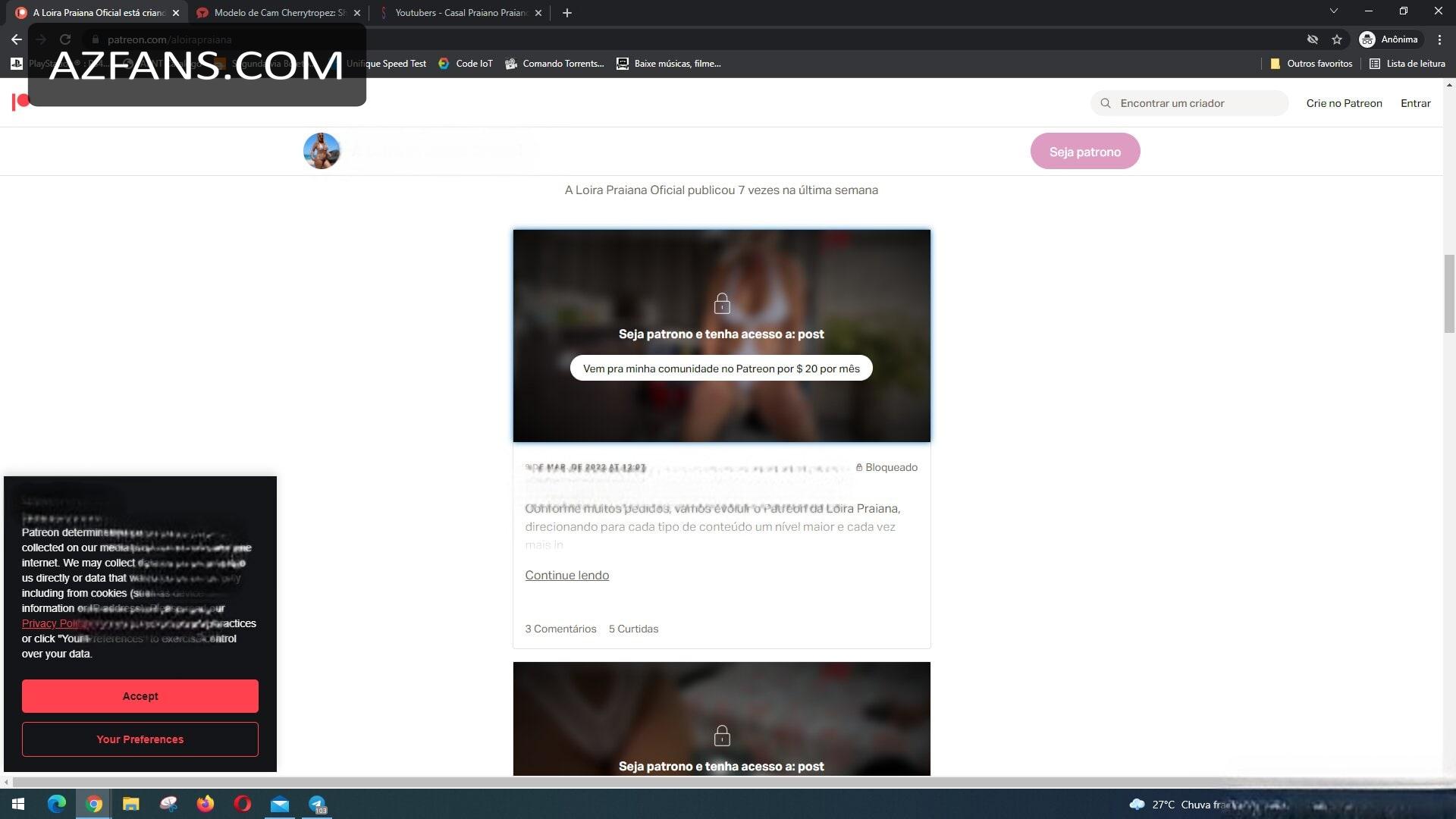
Task: Open 3 Comentários on the post
Action: tap(560, 629)
